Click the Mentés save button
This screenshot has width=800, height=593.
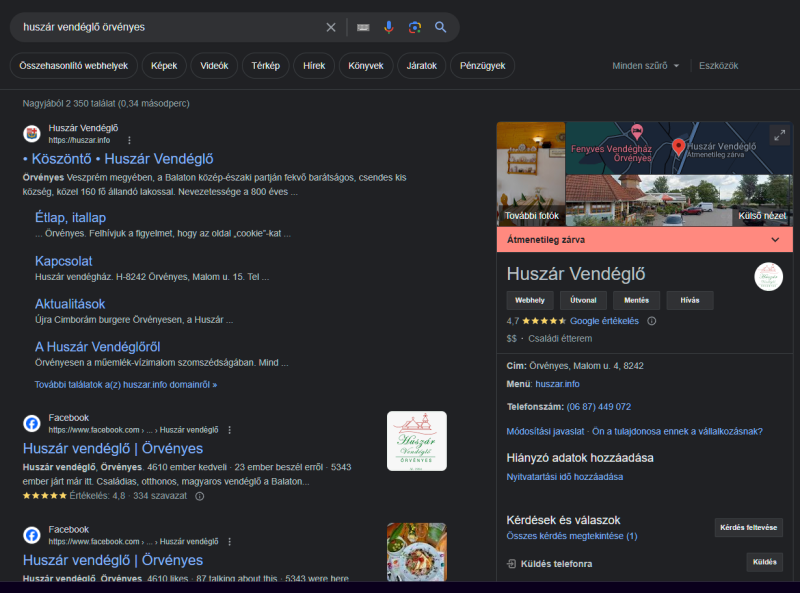coord(636,301)
